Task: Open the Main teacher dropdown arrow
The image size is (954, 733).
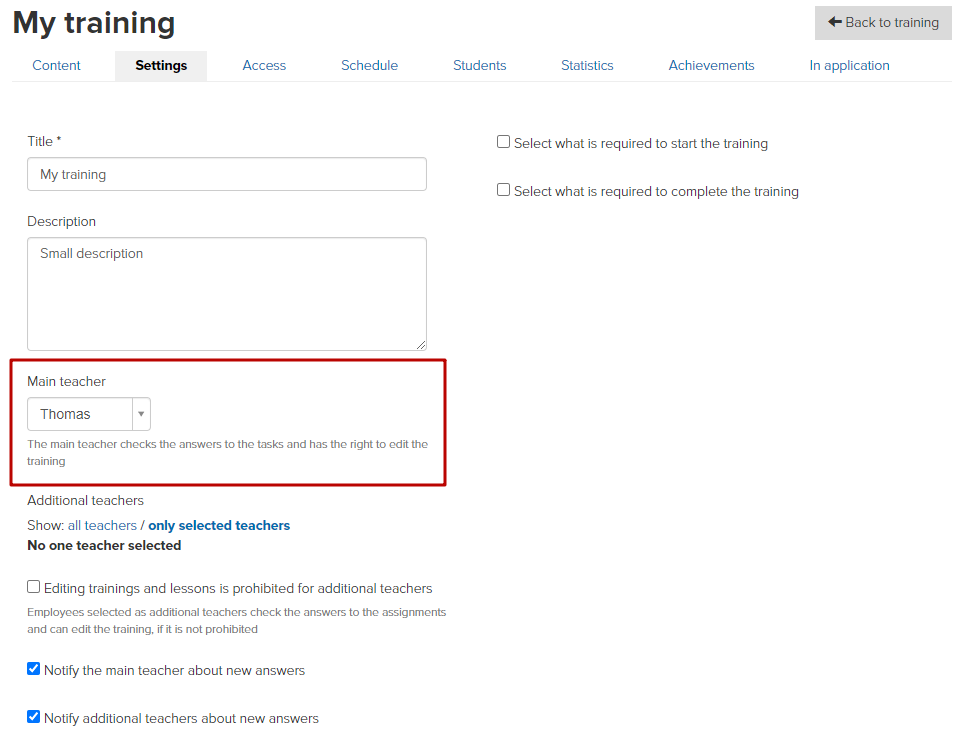Action: tap(141, 414)
